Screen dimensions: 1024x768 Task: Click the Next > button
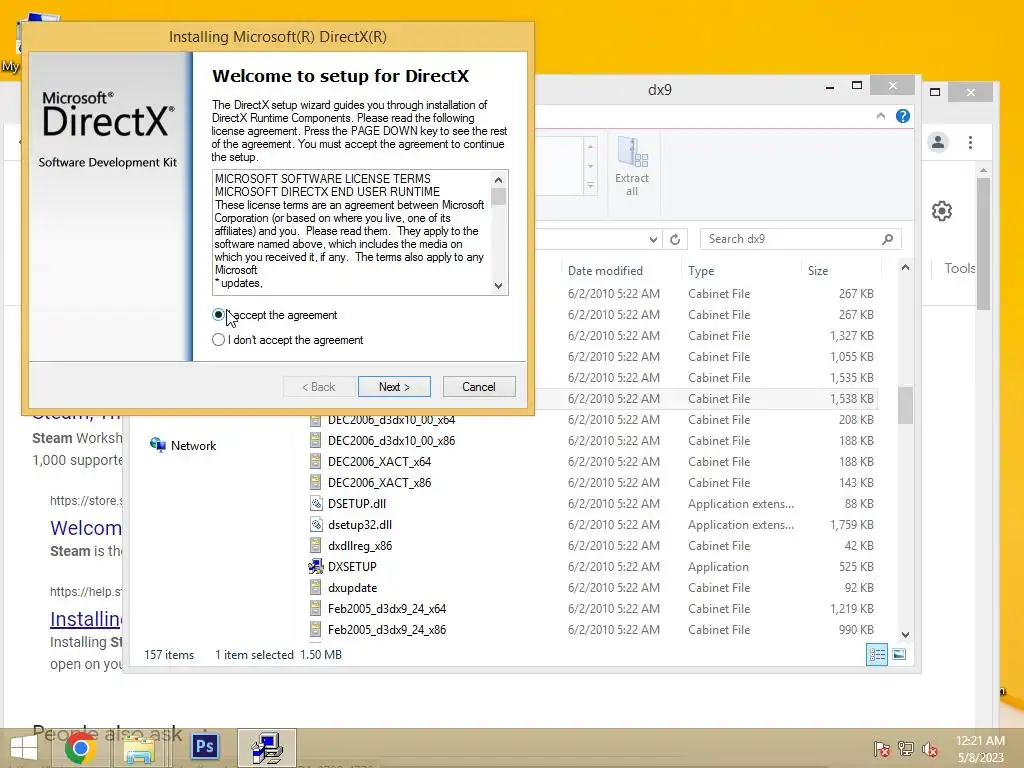point(394,387)
